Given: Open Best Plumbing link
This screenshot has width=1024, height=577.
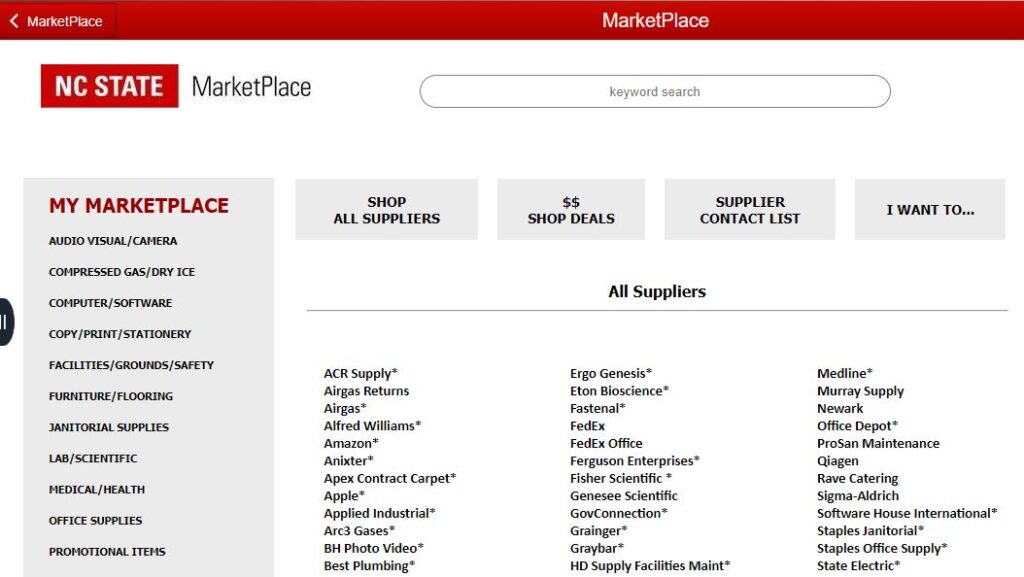Looking at the screenshot, I should [x=369, y=566].
